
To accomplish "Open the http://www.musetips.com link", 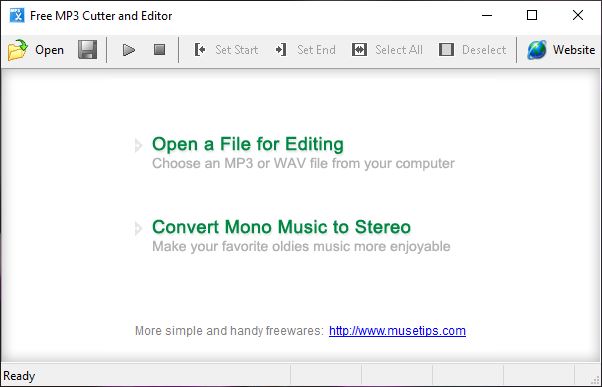I will point(397,331).
